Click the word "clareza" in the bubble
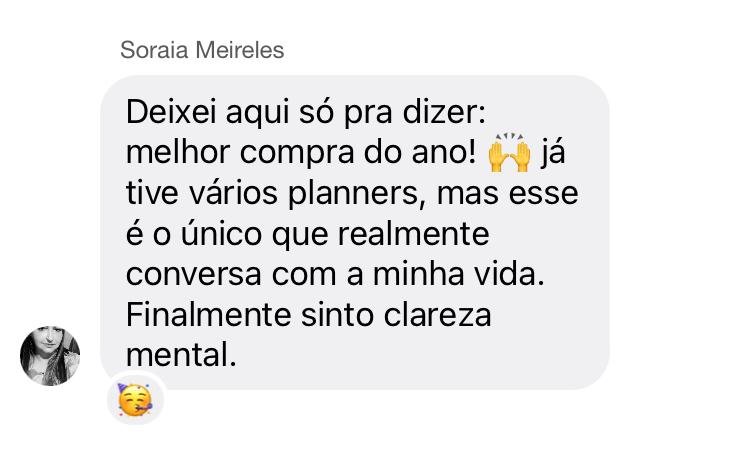 [x=437, y=316]
